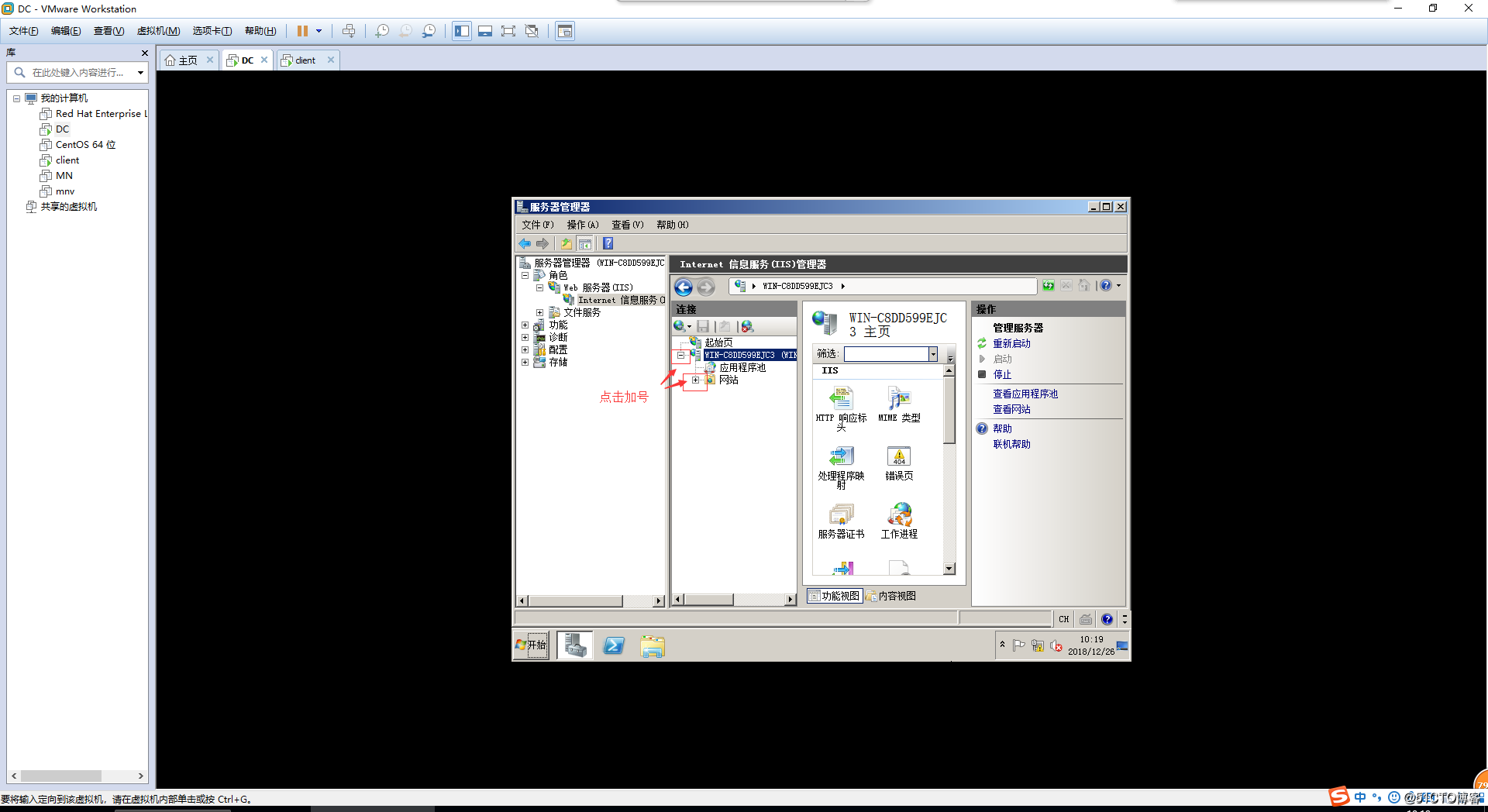Expand the 功能 tree node
Image resolution: width=1488 pixels, height=812 pixels.
coord(525,325)
